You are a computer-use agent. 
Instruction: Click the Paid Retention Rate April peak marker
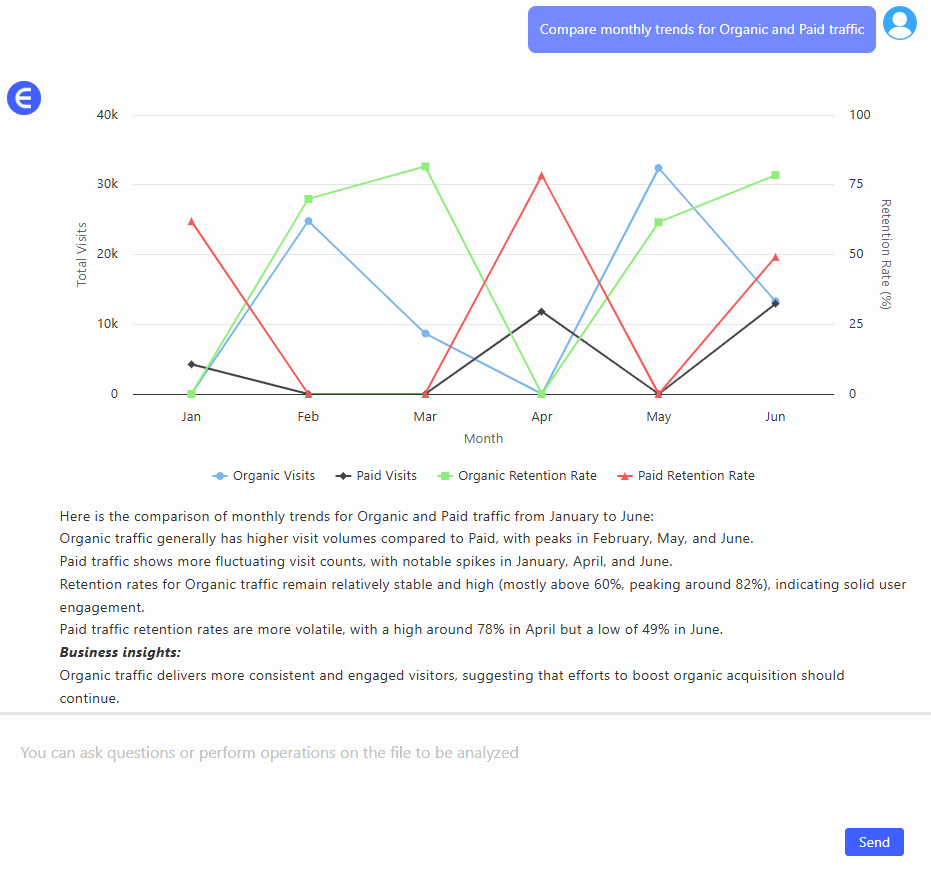542,176
